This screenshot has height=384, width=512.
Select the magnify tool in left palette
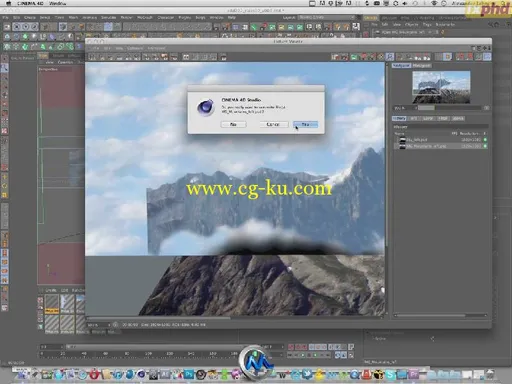(x=5, y=68)
